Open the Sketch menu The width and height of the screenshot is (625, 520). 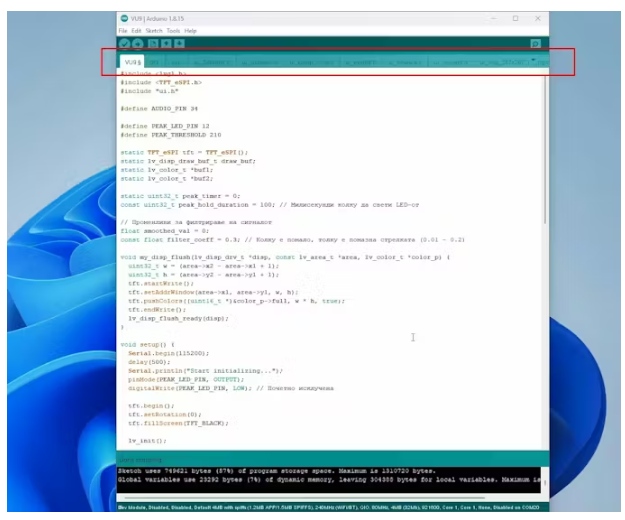coord(155,31)
